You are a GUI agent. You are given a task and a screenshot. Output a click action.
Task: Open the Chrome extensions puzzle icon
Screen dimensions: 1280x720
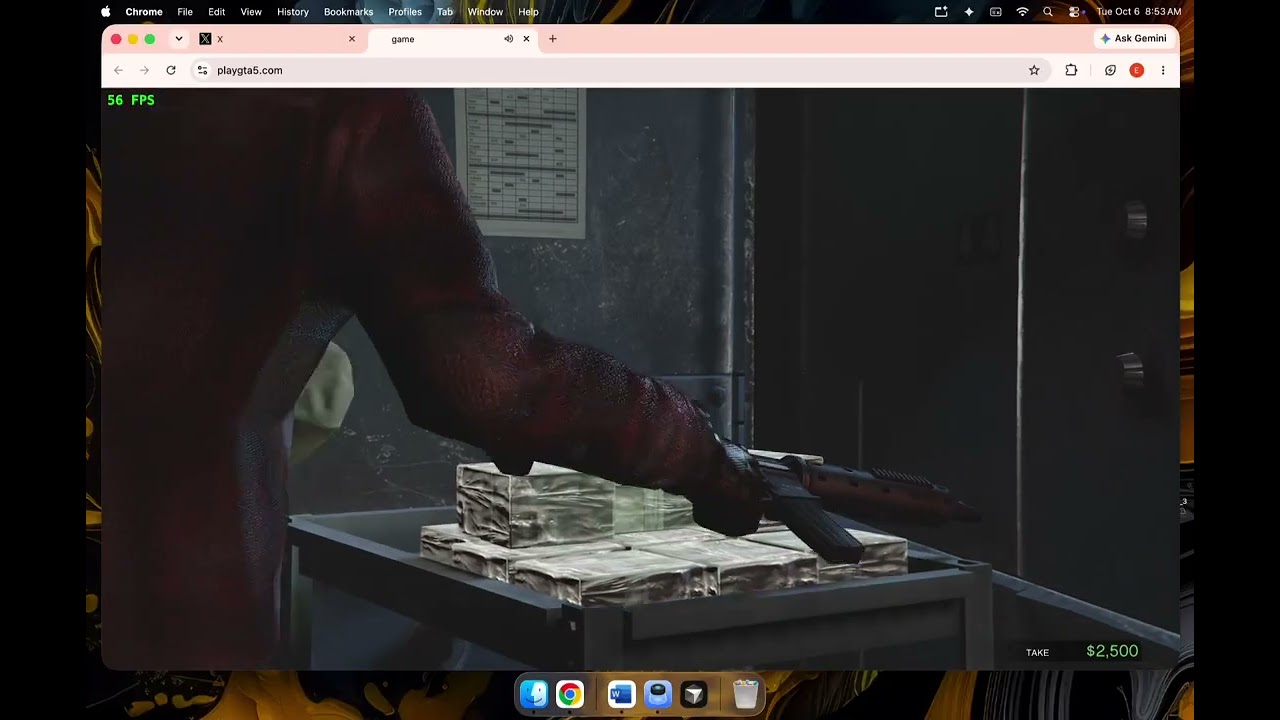1071,70
